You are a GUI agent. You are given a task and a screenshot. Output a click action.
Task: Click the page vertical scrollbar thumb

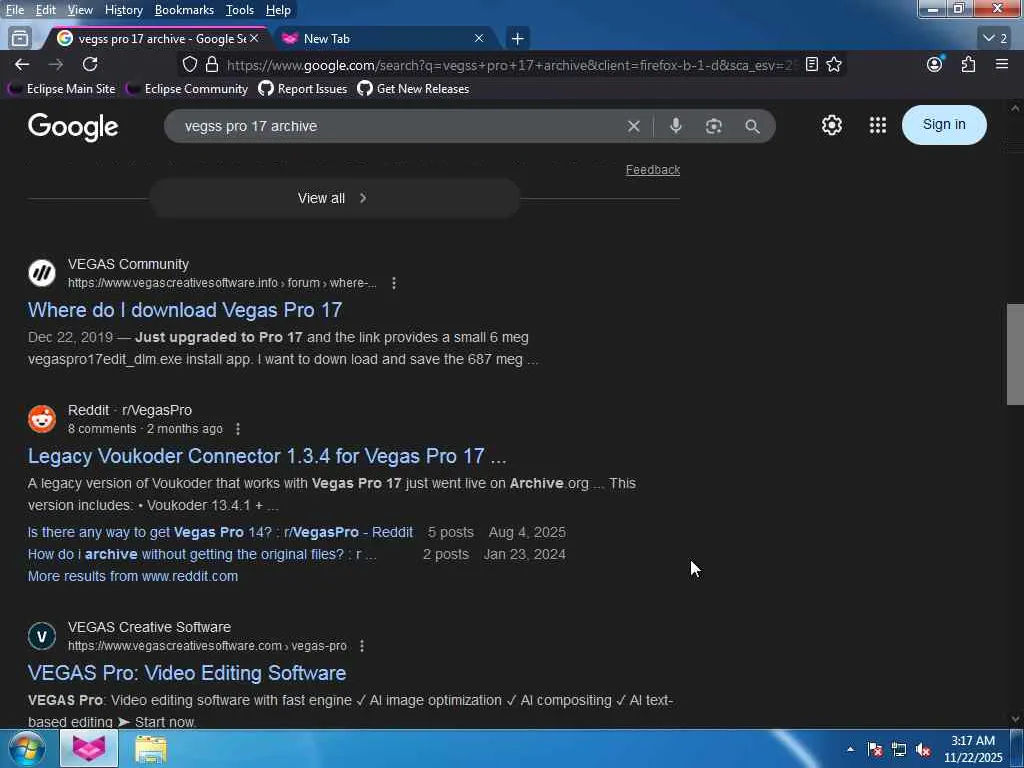1015,355
